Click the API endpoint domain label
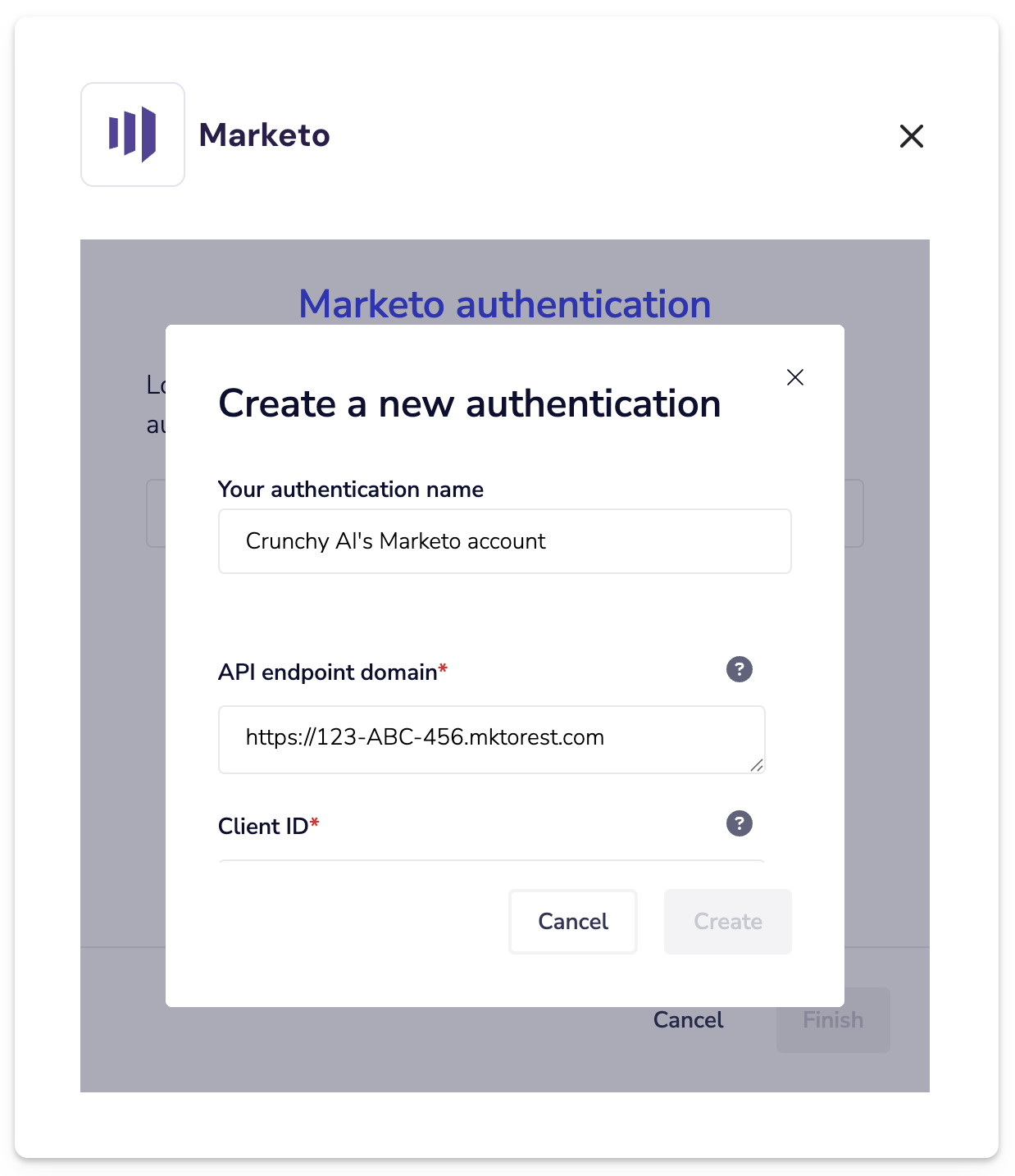 (x=328, y=672)
